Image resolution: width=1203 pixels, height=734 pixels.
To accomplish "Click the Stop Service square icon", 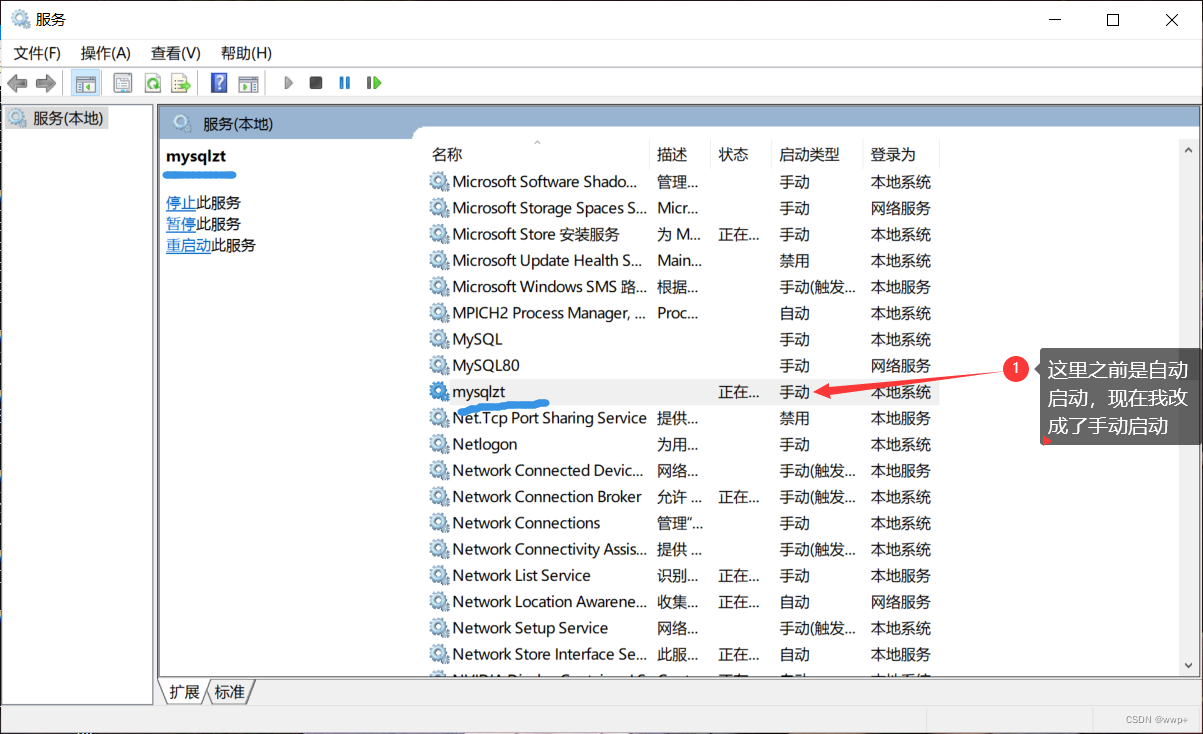I will point(316,83).
